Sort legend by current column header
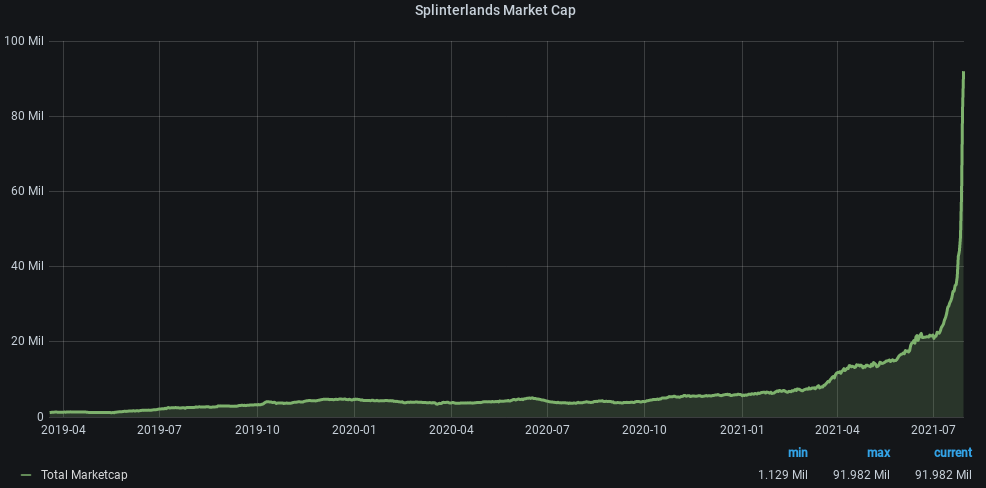The width and height of the screenshot is (986, 488). [x=953, y=453]
